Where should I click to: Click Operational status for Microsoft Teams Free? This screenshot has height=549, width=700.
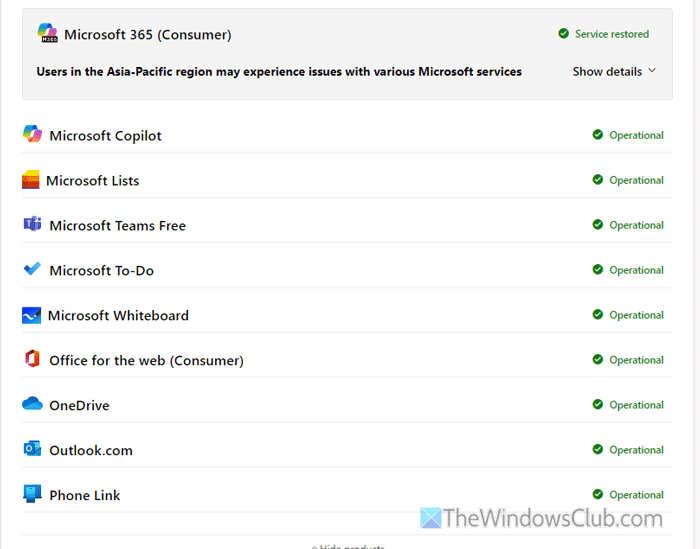click(x=637, y=225)
